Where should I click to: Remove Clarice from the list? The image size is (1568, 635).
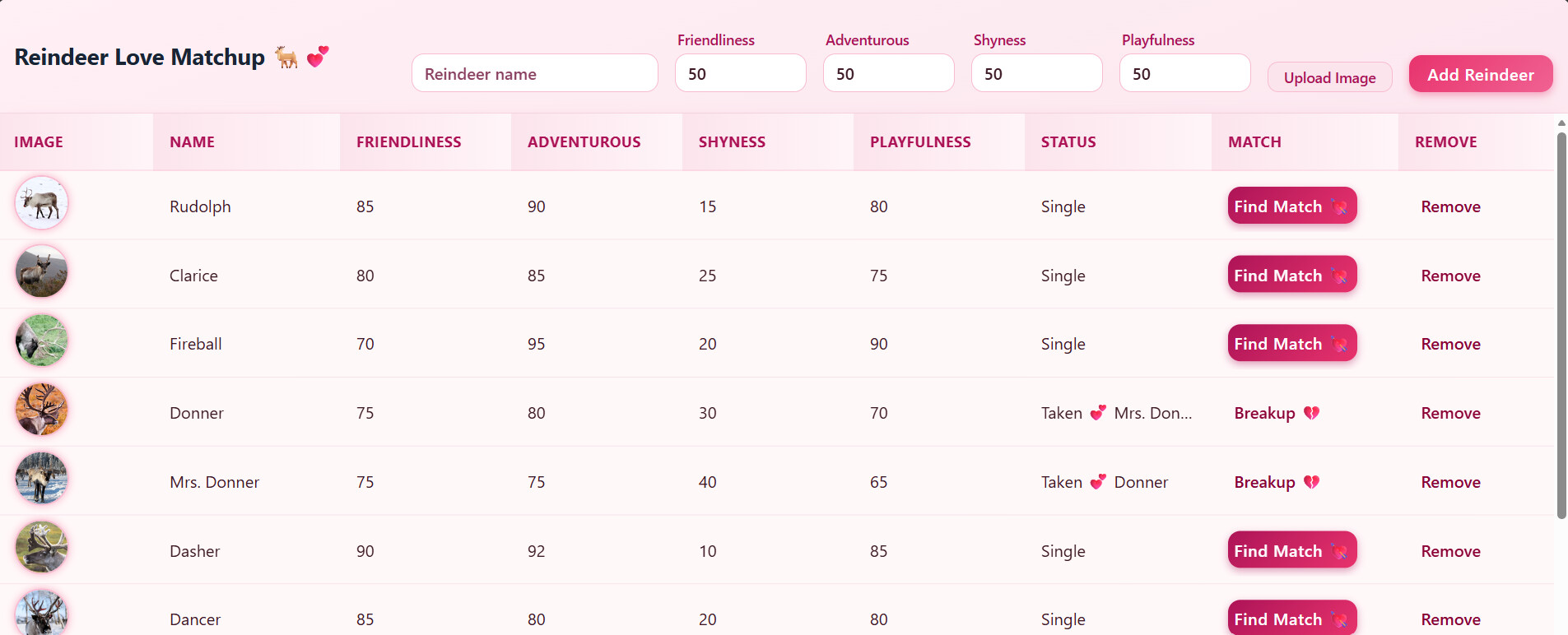[x=1450, y=276]
